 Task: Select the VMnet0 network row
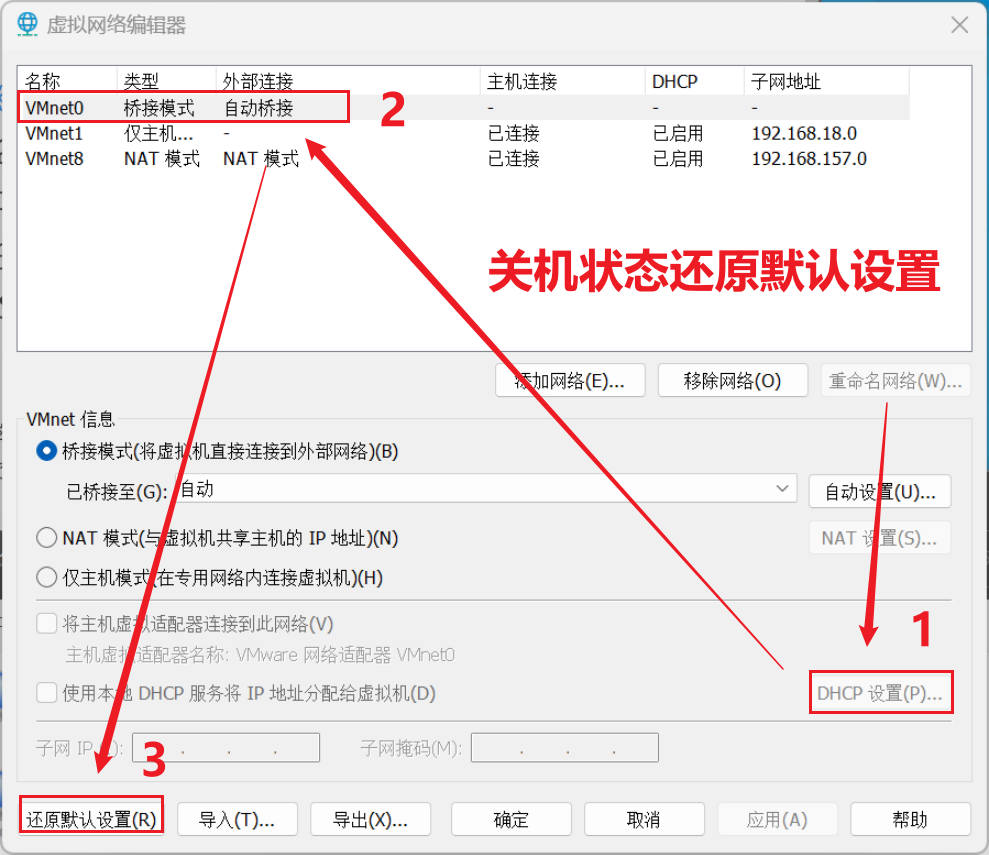pos(464,108)
